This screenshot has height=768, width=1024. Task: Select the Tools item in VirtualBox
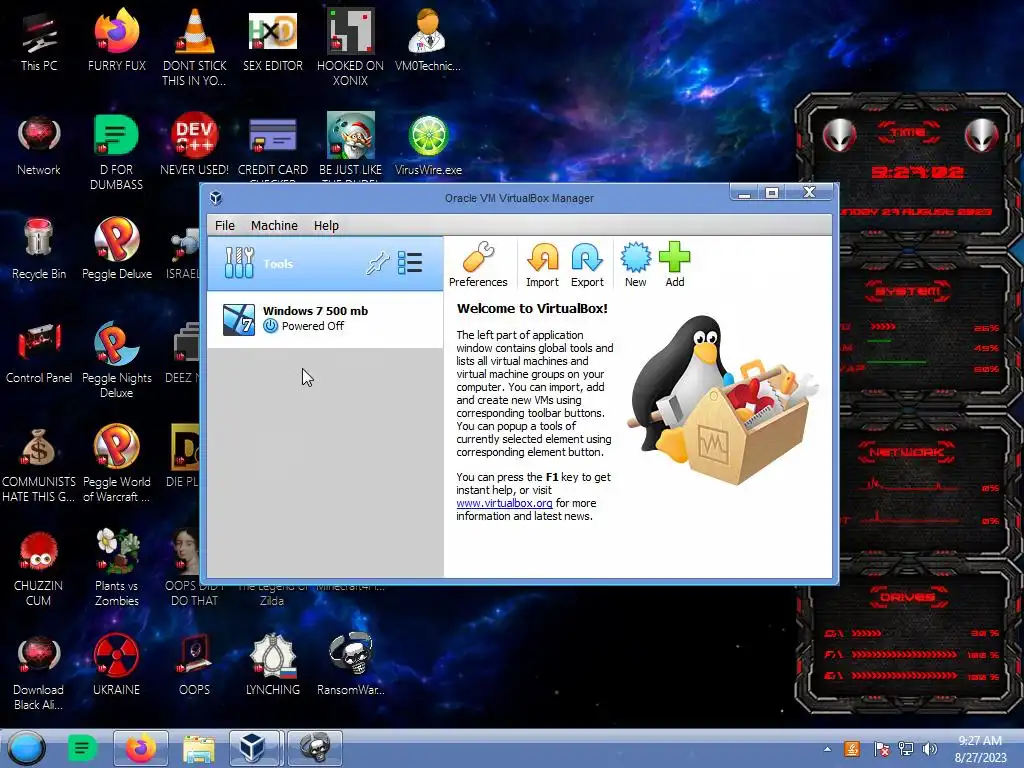coord(325,264)
